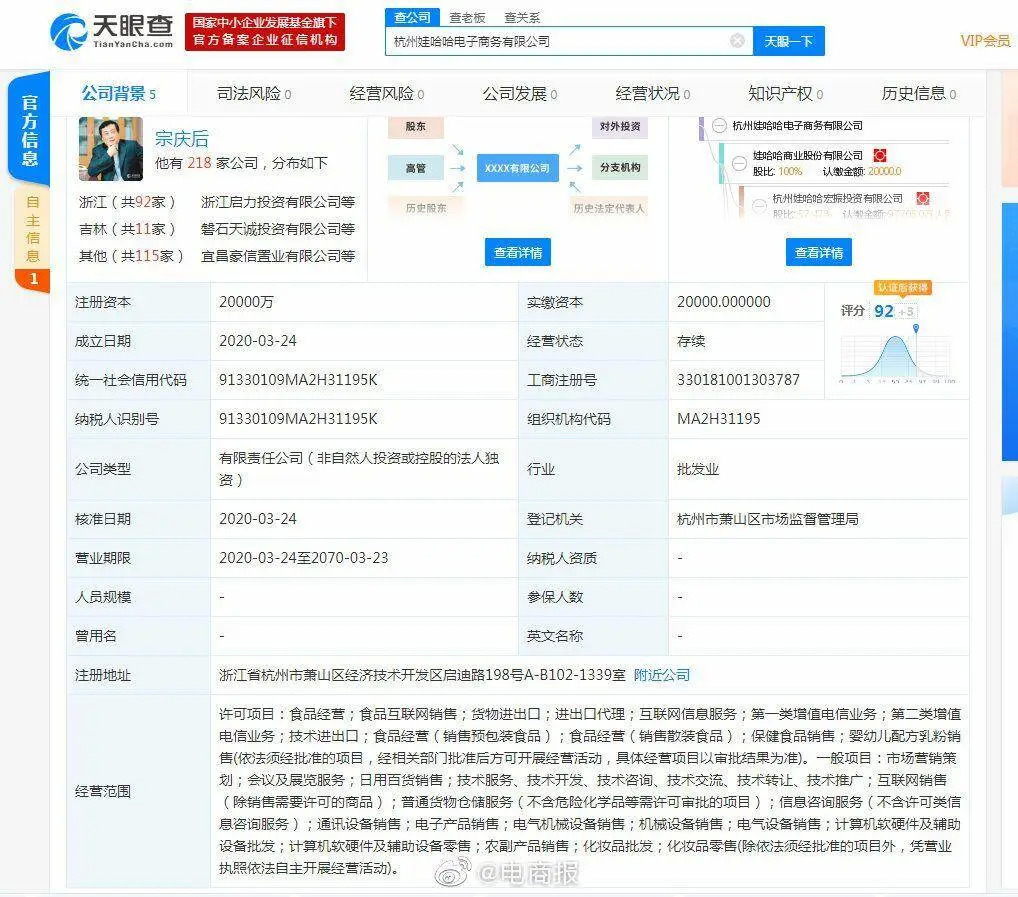The image size is (1018, 897).
Task: Click the photo of 宗庆后
Action: pyautogui.click(x=110, y=149)
